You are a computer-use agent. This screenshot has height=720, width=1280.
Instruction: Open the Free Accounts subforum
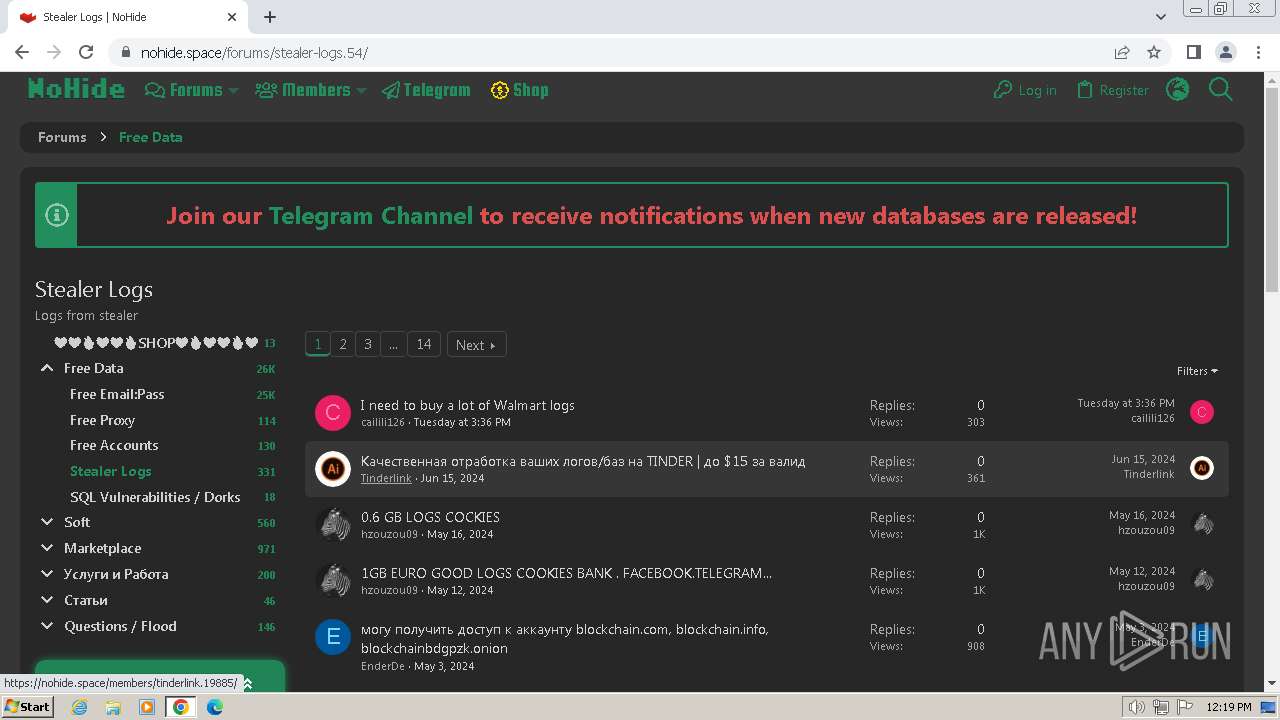114,445
